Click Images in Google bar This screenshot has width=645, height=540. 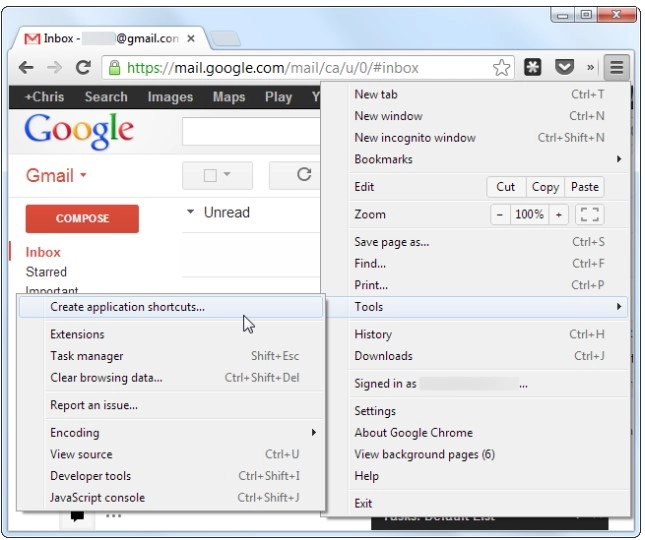pos(170,97)
